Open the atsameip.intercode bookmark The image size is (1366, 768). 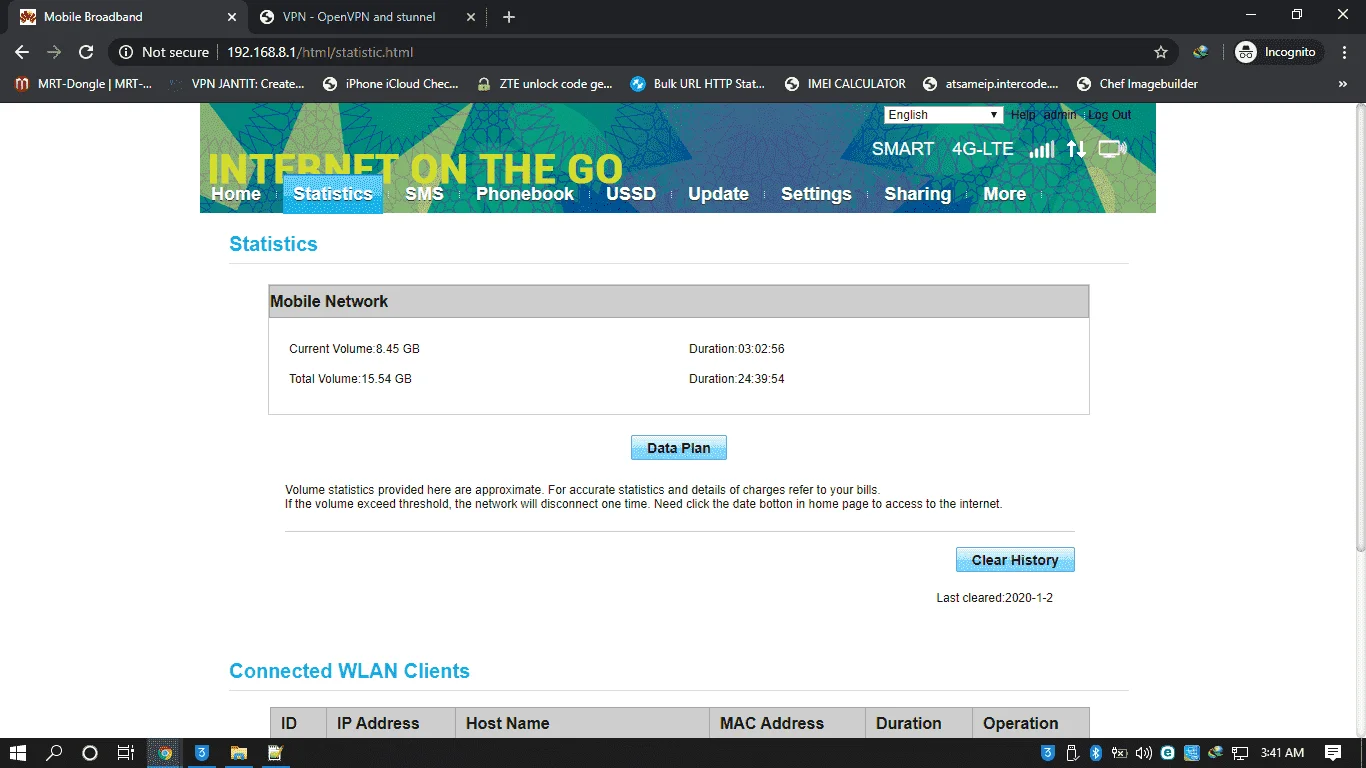click(x=991, y=84)
